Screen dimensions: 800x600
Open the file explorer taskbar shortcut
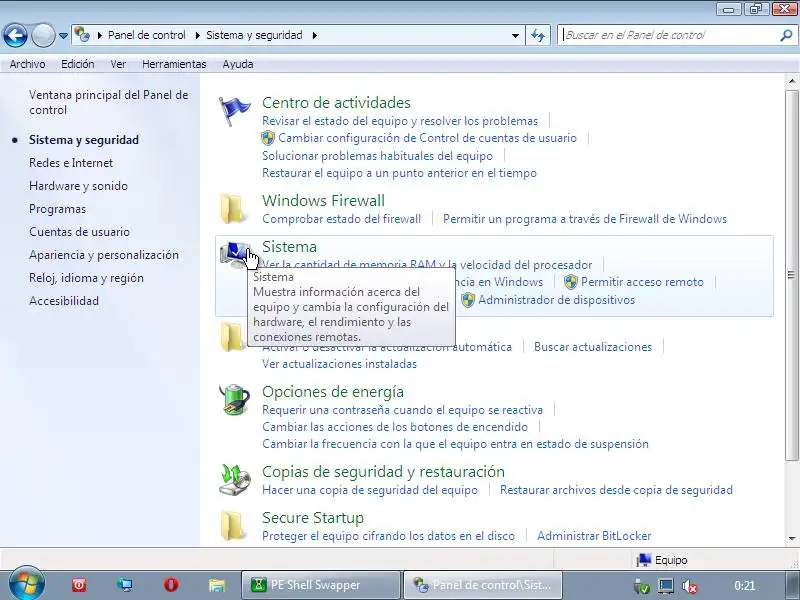click(x=217, y=585)
